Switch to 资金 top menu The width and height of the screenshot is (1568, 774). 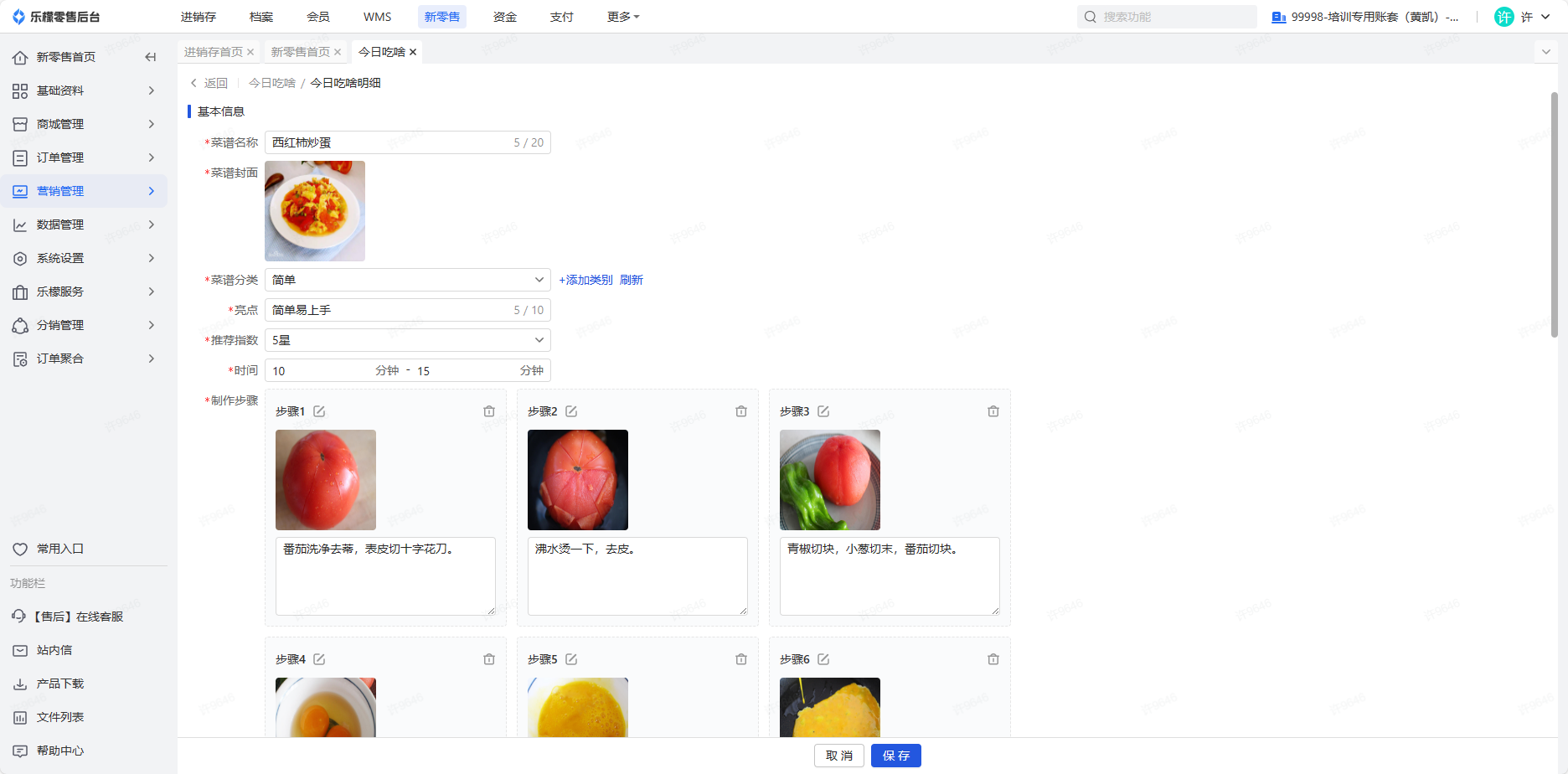[x=505, y=17]
